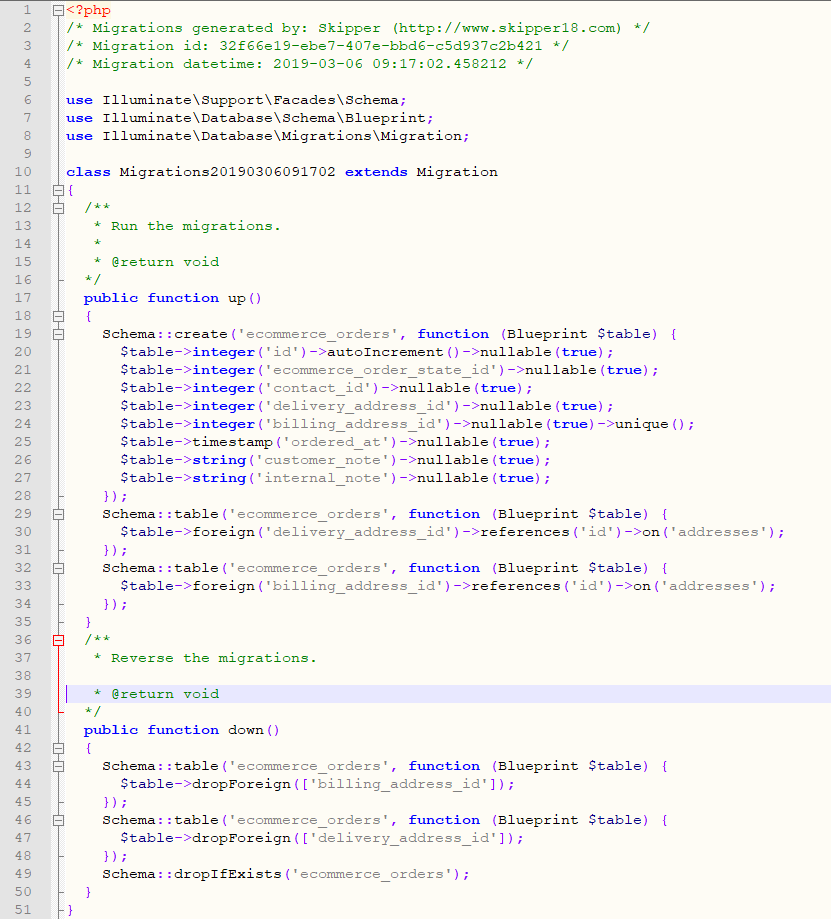This screenshot has height=919, width=831.
Task: Click 'dropForeign' on line 47
Action: pyautogui.click(x=241, y=838)
